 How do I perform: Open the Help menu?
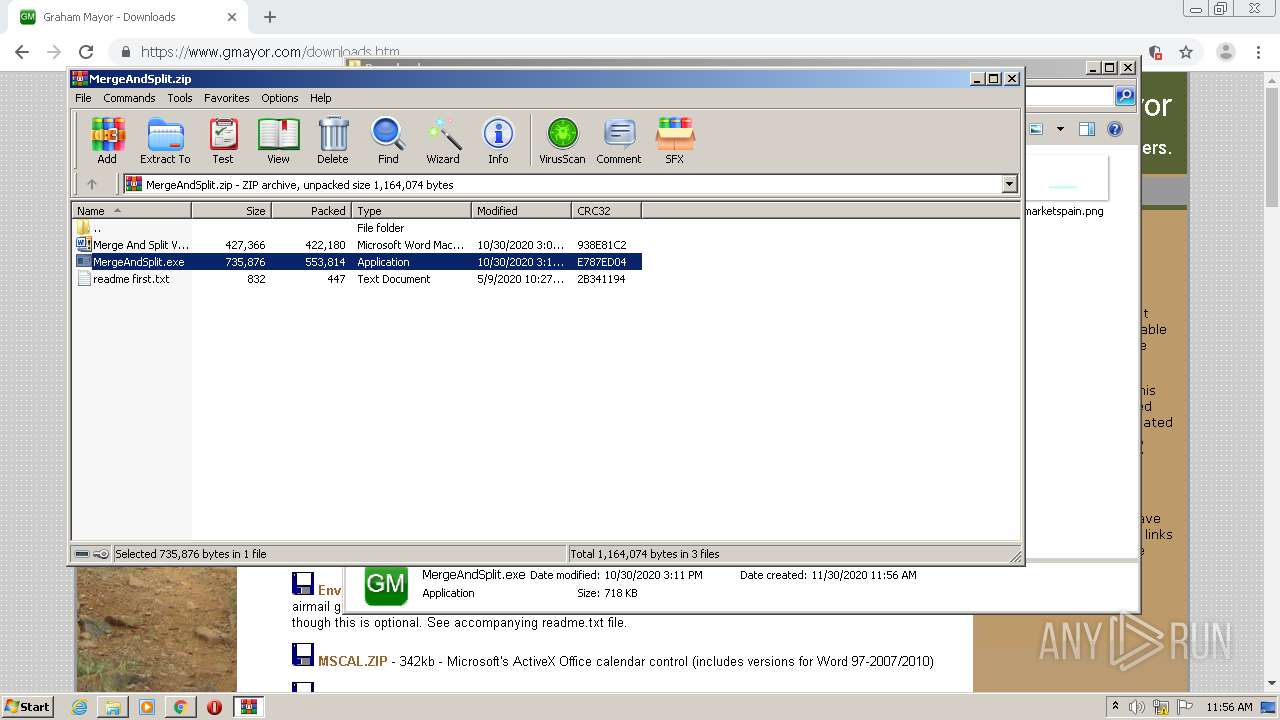(321, 98)
